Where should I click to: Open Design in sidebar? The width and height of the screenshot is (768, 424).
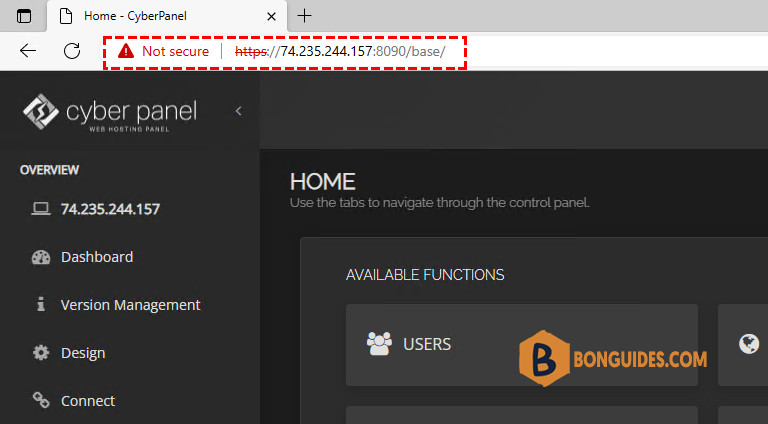click(x=83, y=353)
